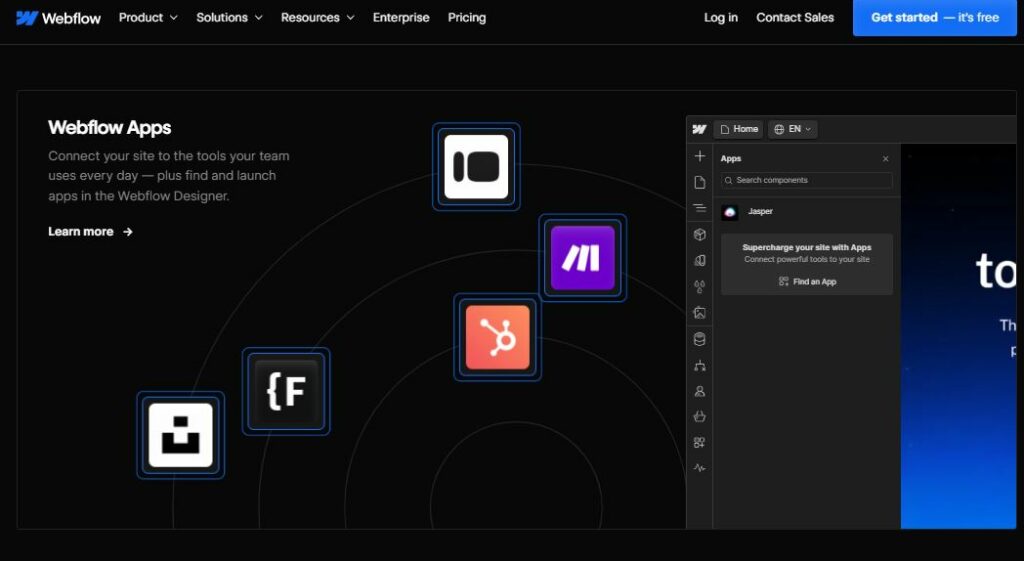The width and height of the screenshot is (1024, 561).
Task: Open the Logic flow icon
Action: [x=699, y=366]
